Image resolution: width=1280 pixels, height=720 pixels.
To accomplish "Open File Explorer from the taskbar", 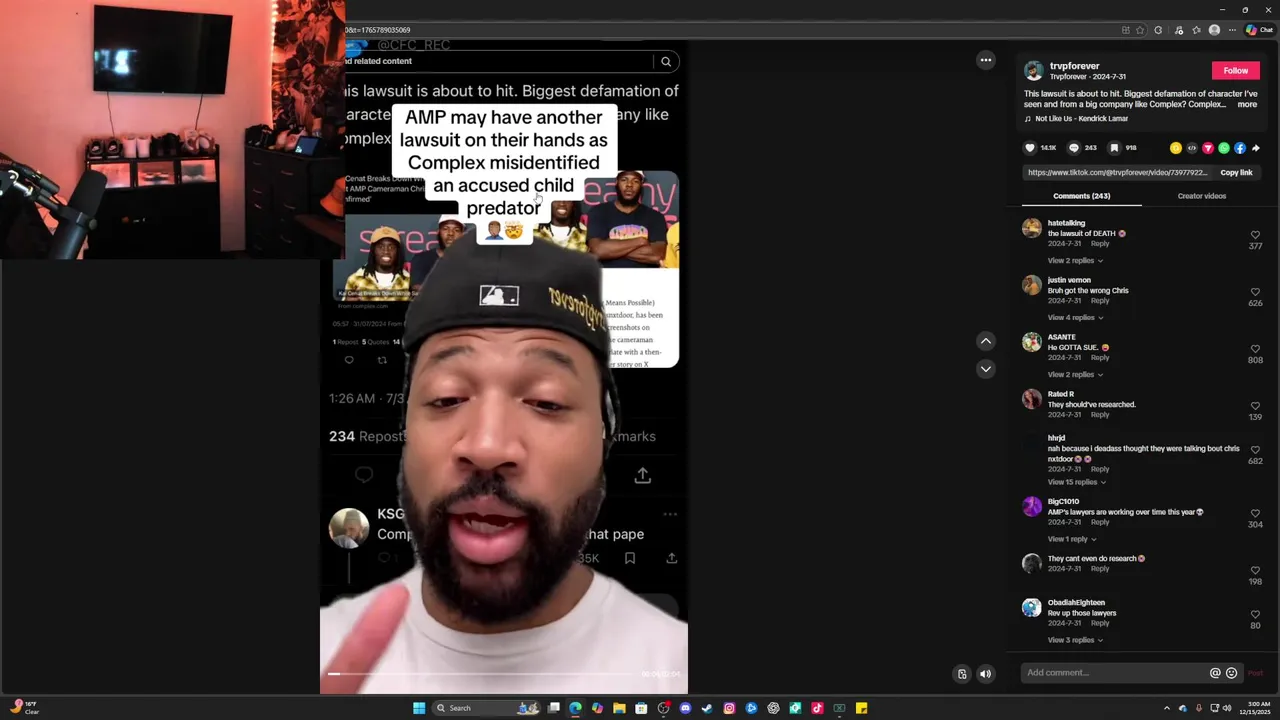I will click(x=619, y=708).
